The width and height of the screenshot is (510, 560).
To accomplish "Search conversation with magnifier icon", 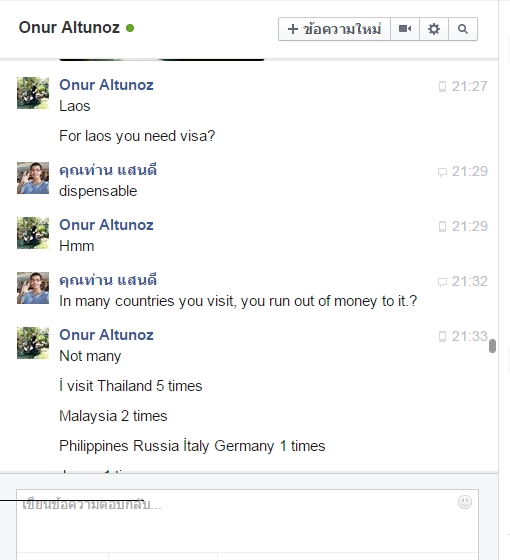I will coord(463,29).
